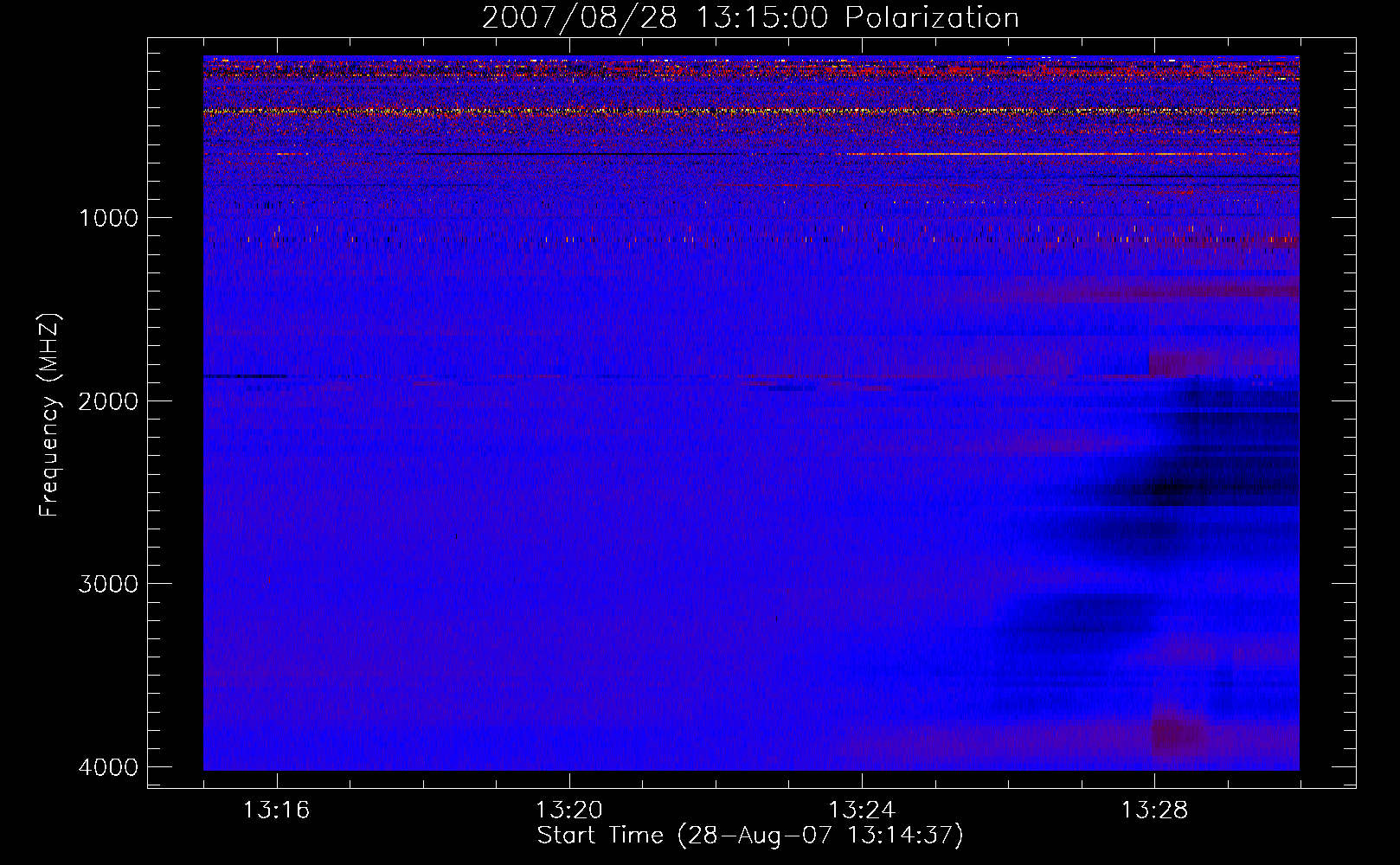Select the 3000 frequency tick label

coord(108,584)
